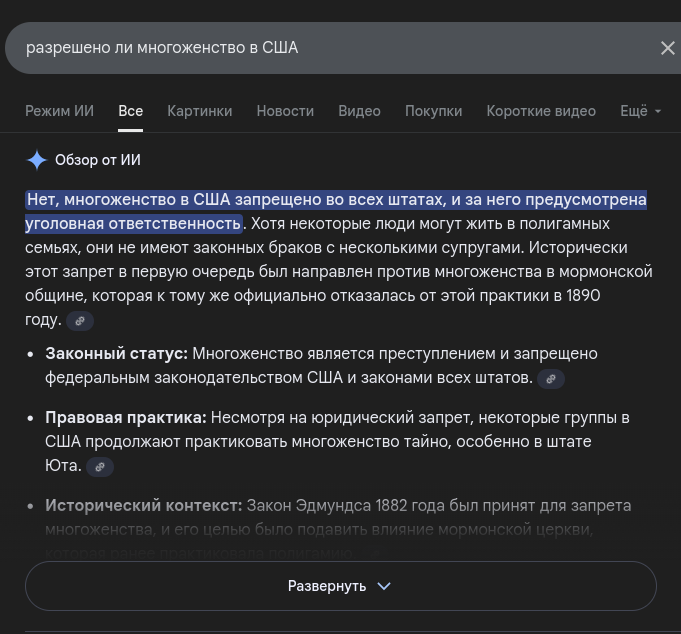The image size is (681, 634).
Task: Open source link icon after "Юта"
Action: point(98,467)
